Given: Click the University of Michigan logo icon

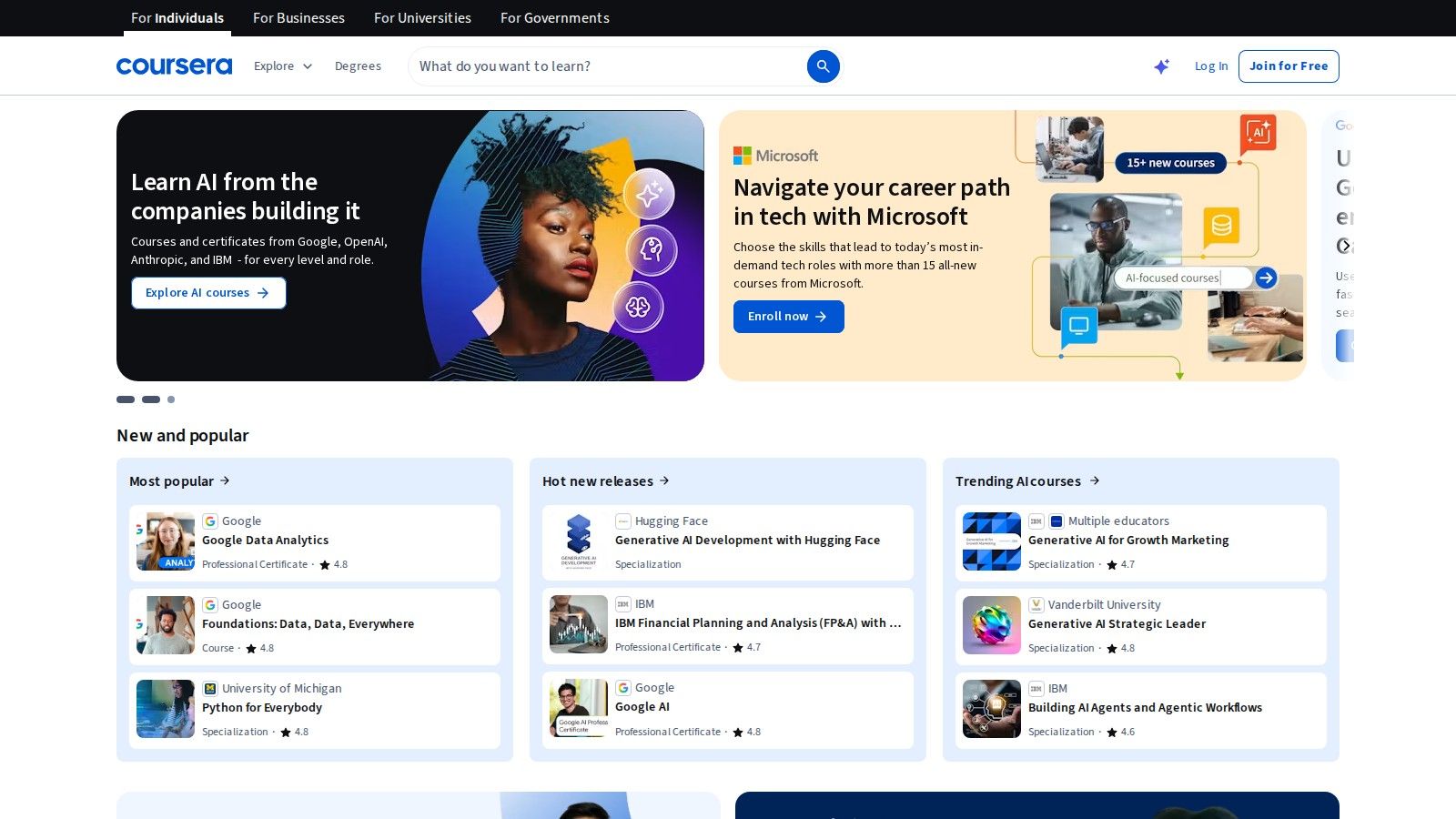Looking at the screenshot, I should 210,689.
